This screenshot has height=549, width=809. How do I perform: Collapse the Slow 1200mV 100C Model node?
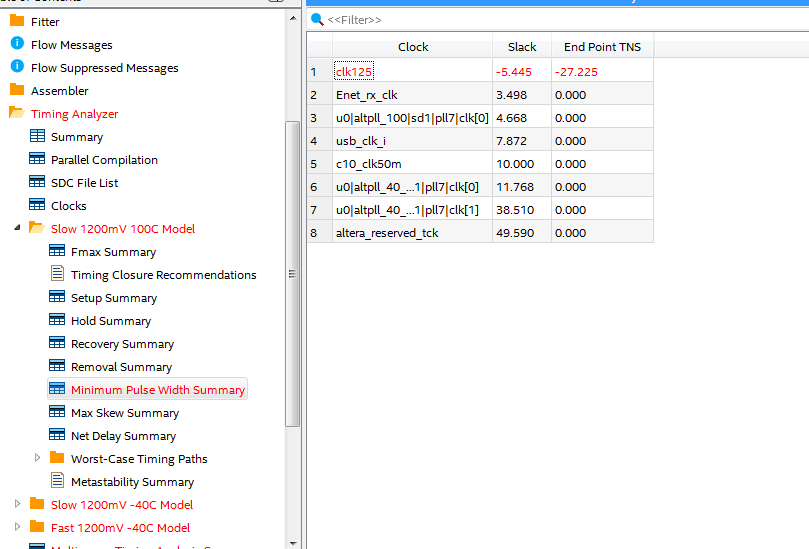(x=17, y=228)
